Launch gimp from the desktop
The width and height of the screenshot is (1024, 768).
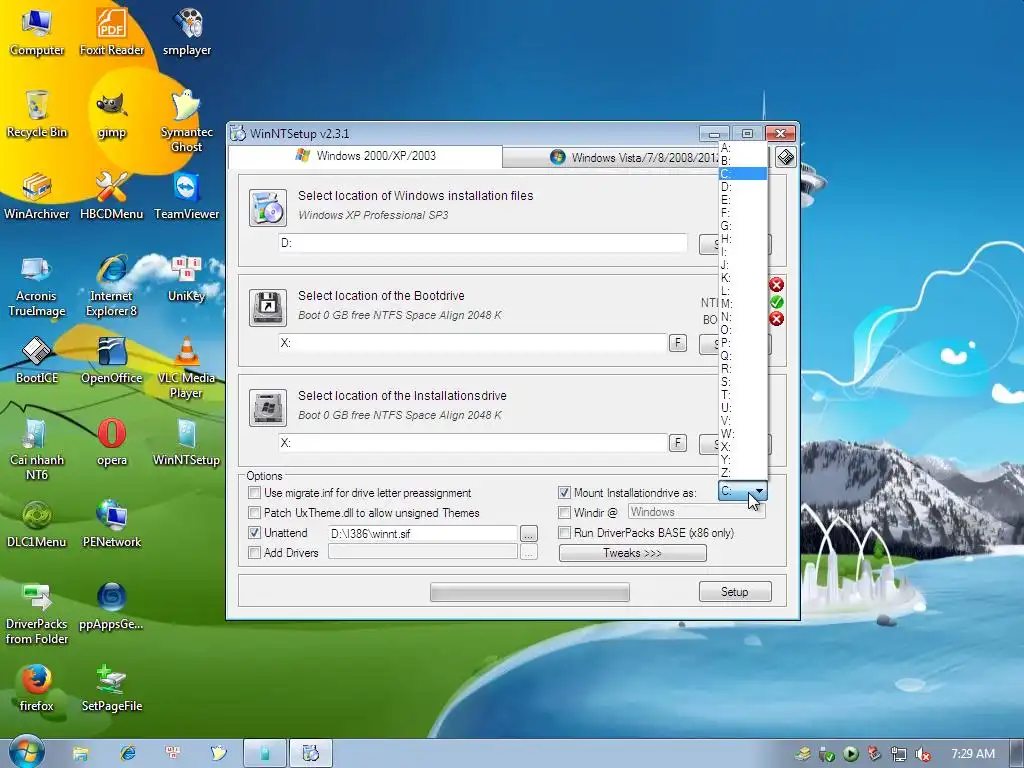(x=112, y=114)
